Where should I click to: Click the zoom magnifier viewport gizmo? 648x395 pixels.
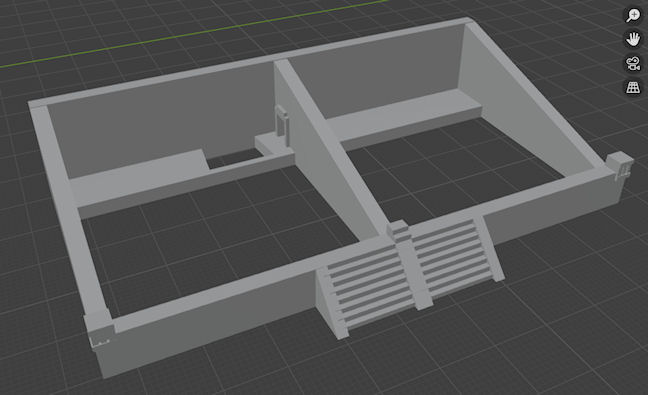633,15
